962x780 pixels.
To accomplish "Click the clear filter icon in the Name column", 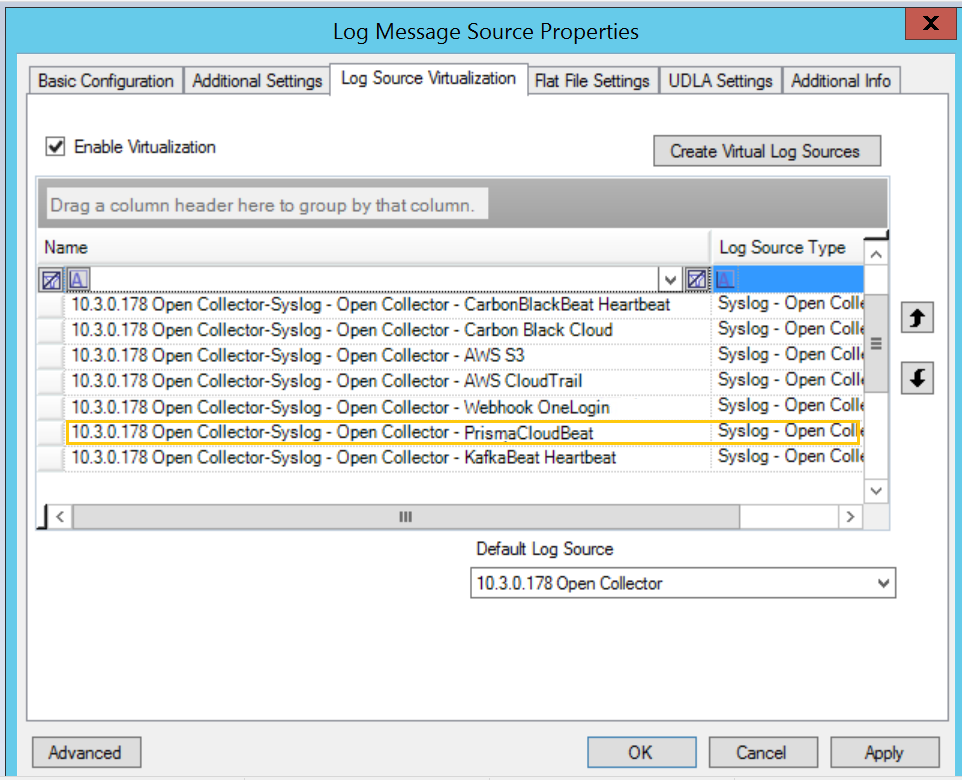I will (51, 279).
